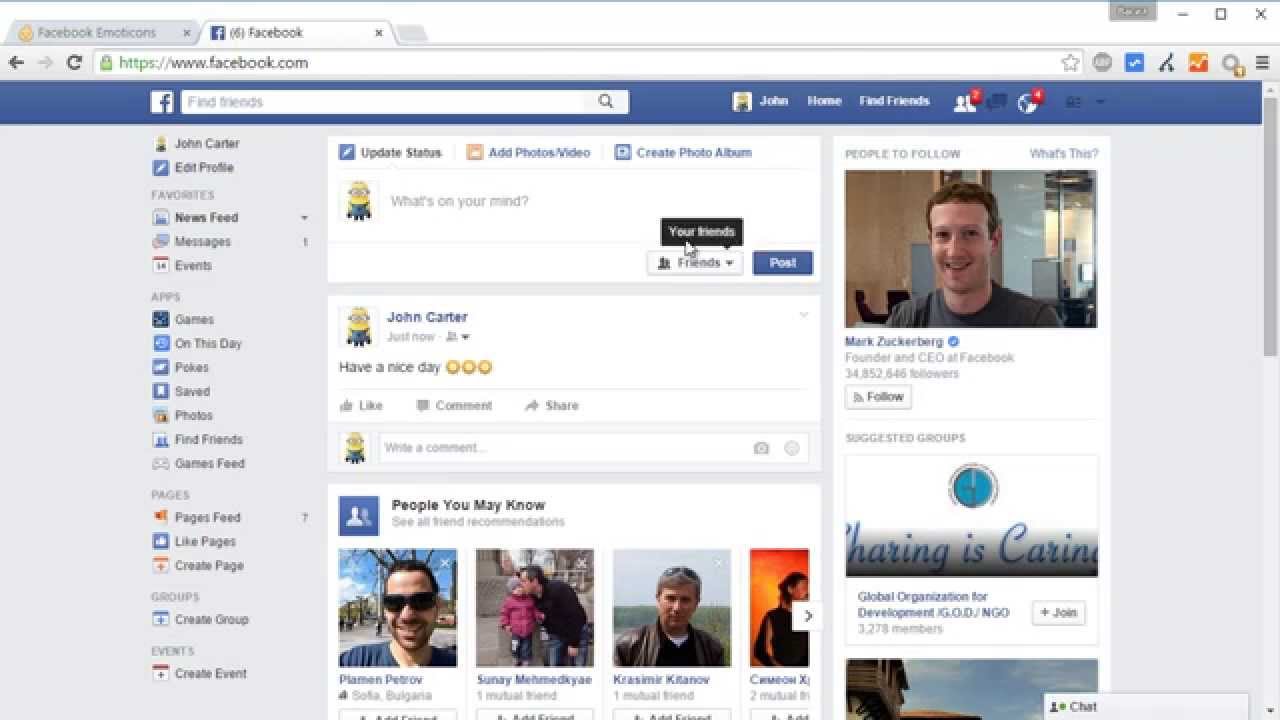The width and height of the screenshot is (1280, 720).
Task: Click the search magnifier icon
Action: tap(606, 101)
